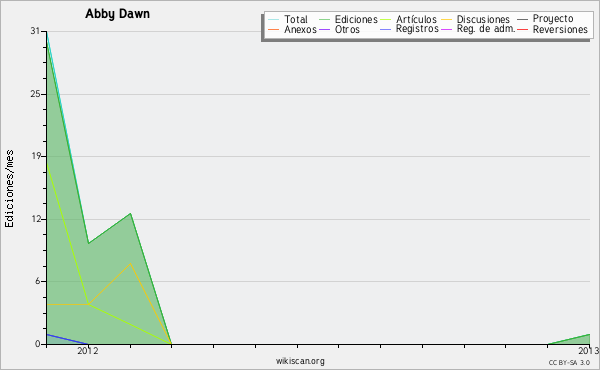
Task: Click the yellow Discusiones line peak
Action: (x=130, y=264)
